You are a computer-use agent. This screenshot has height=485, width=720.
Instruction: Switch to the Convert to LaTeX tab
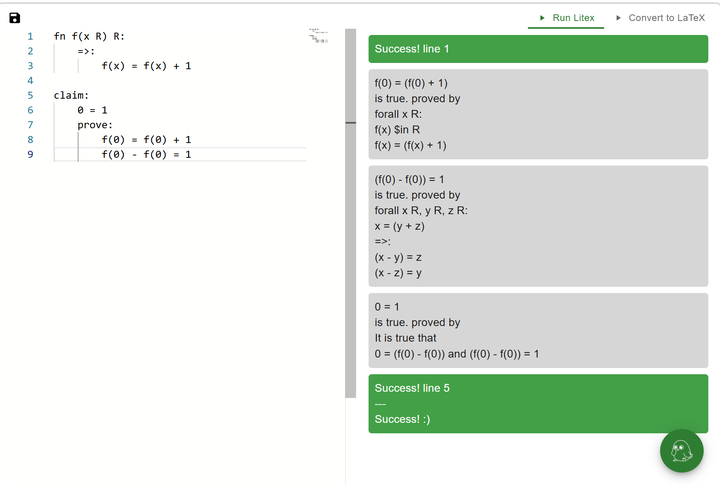pos(661,18)
